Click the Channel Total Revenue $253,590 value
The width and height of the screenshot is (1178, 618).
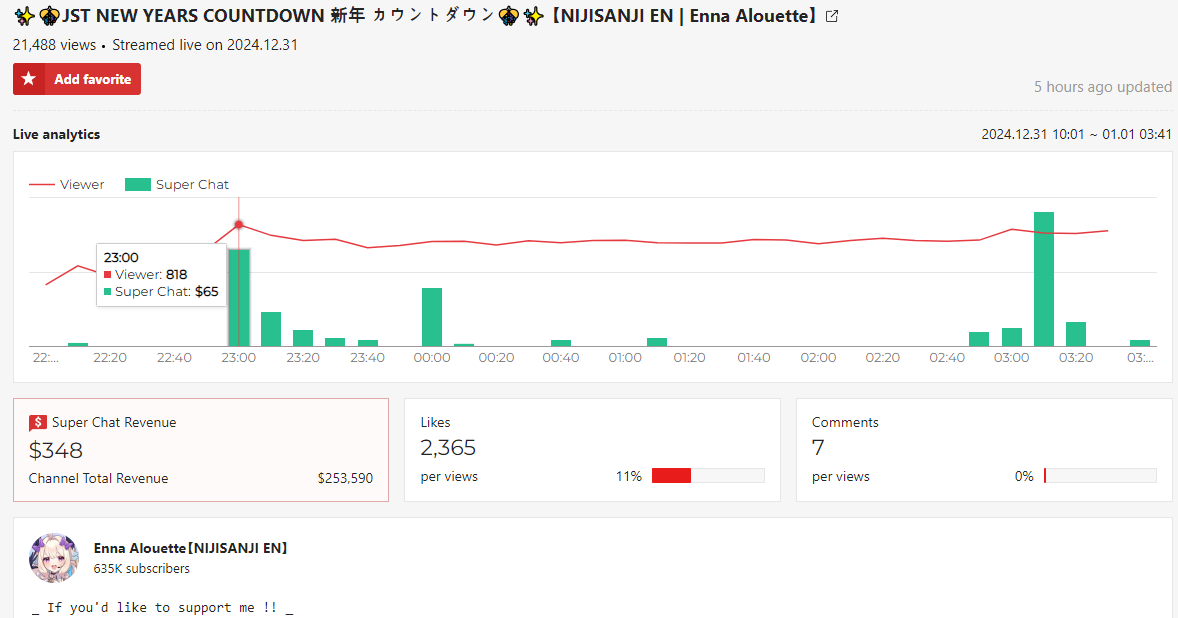tap(345, 478)
